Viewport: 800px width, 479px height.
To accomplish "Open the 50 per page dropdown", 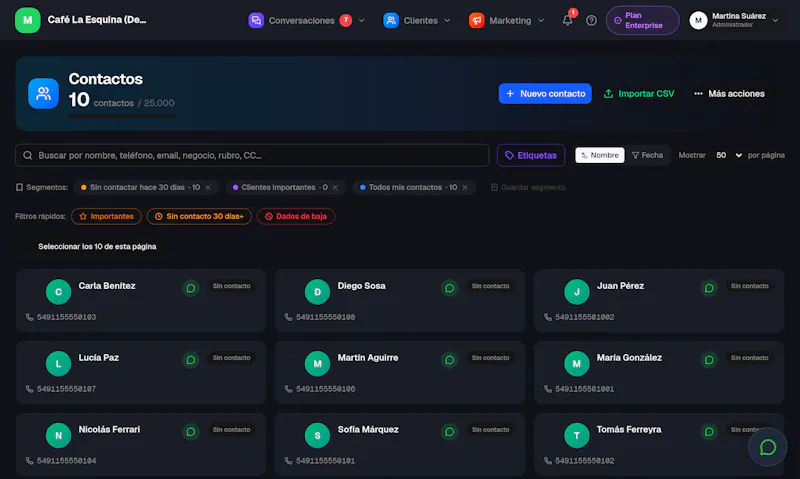I will pyautogui.click(x=729, y=155).
